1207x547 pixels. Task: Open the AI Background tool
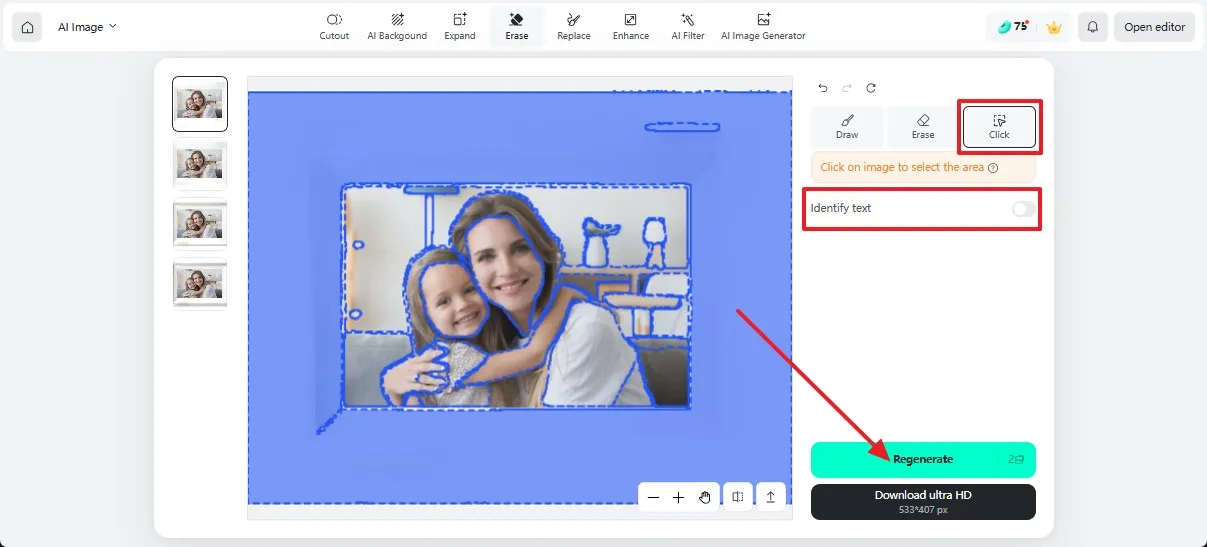pyautogui.click(x=397, y=27)
